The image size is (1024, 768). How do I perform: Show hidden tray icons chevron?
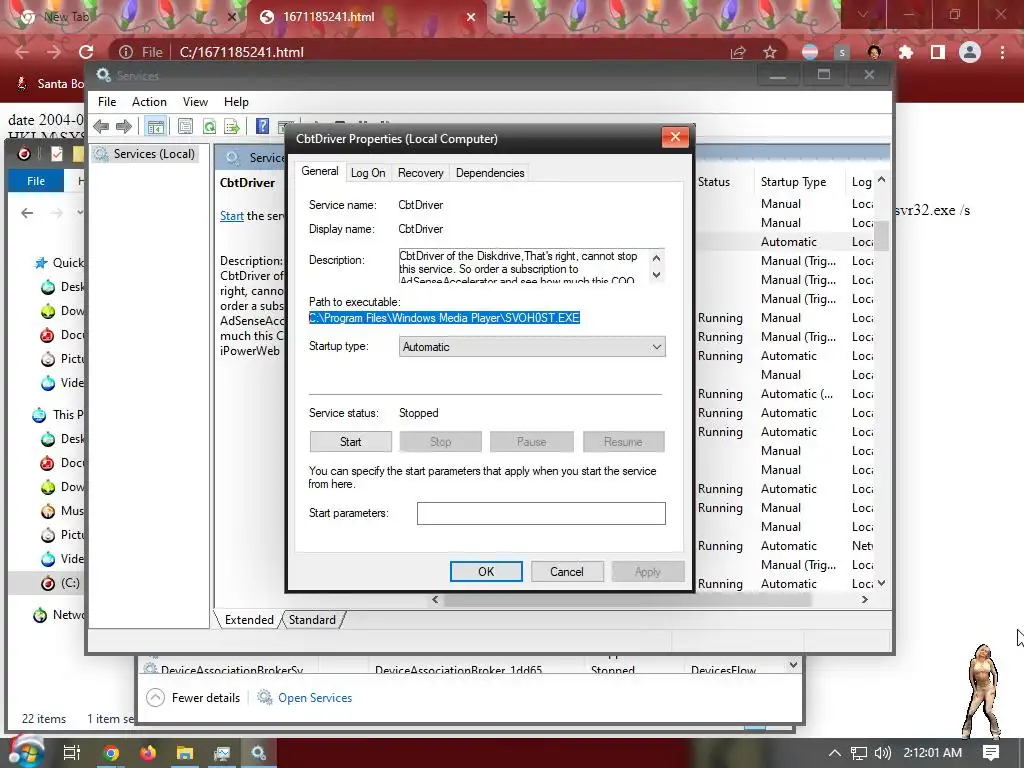(835, 753)
